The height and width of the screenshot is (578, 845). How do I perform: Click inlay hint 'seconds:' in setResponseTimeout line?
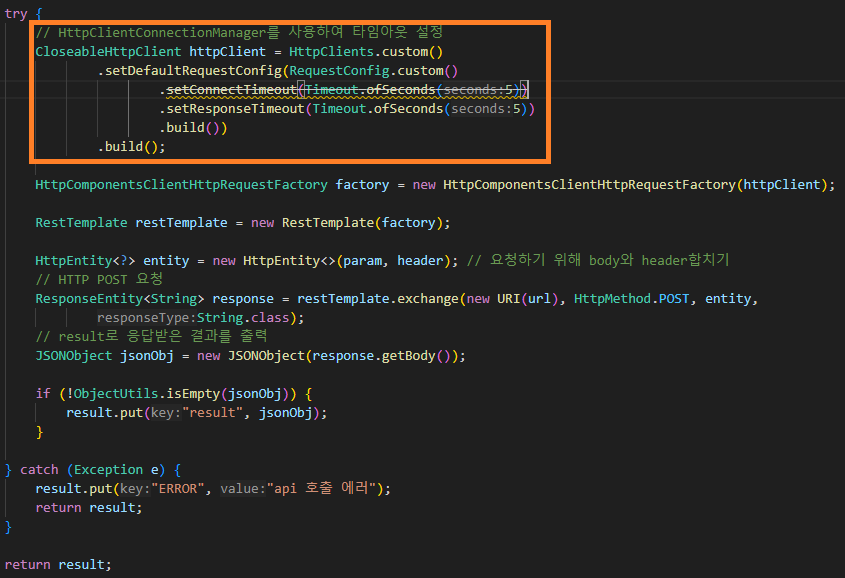[x=482, y=109]
